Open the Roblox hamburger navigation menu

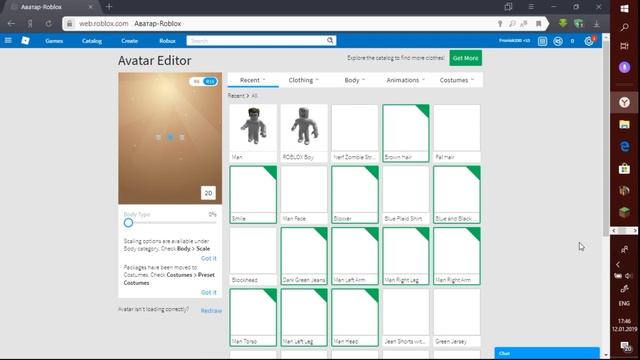[8, 40]
